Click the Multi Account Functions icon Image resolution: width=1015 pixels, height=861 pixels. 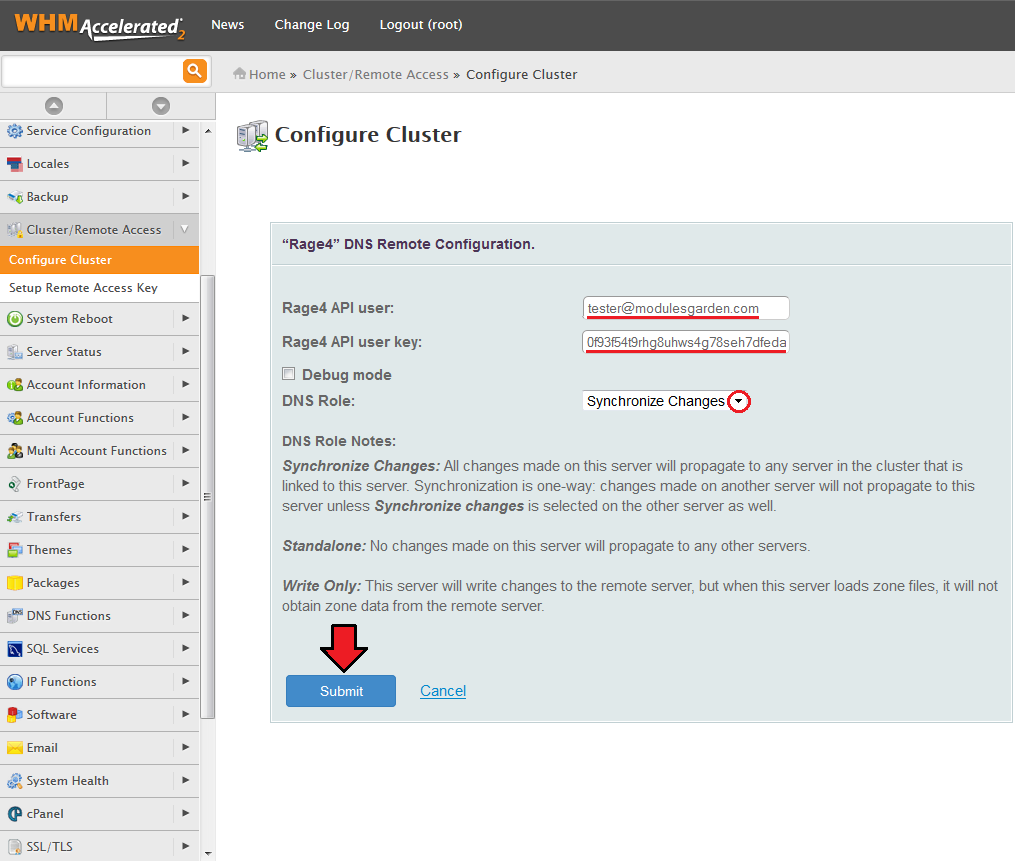(x=14, y=451)
